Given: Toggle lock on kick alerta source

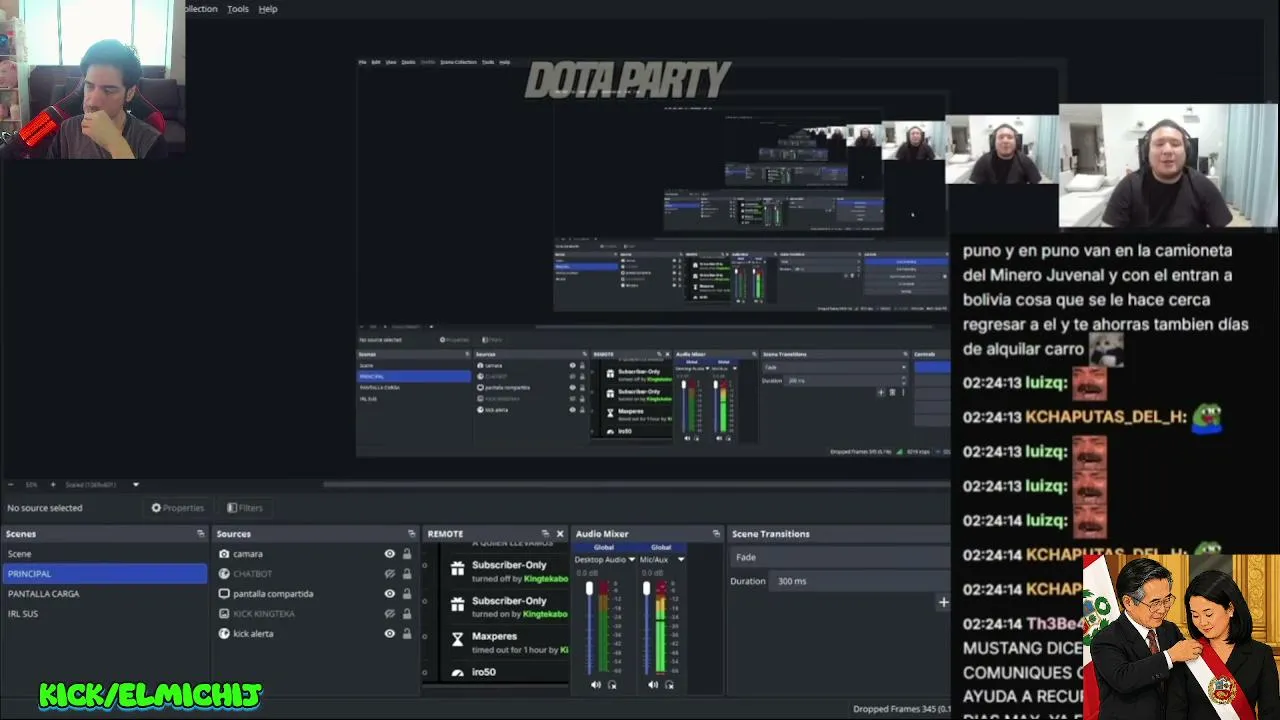Looking at the screenshot, I should pos(407,634).
